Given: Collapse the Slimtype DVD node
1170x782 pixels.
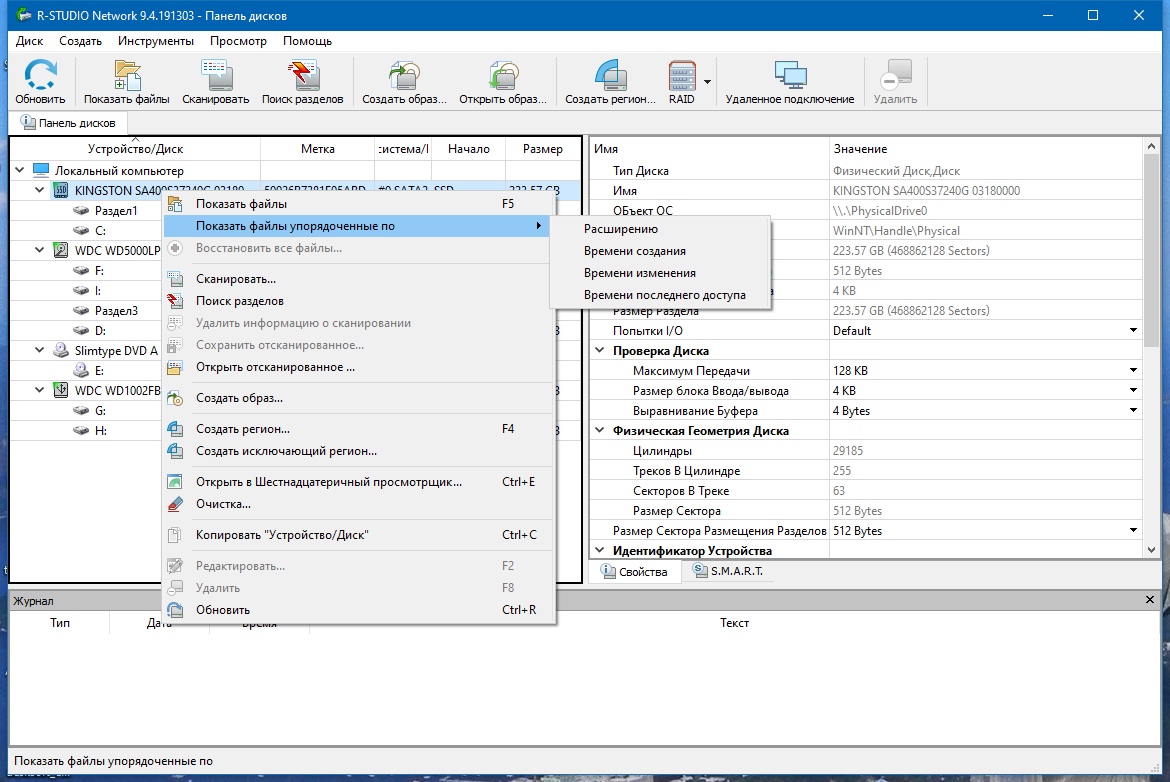Looking at the screenshot, I should [40, 350].
